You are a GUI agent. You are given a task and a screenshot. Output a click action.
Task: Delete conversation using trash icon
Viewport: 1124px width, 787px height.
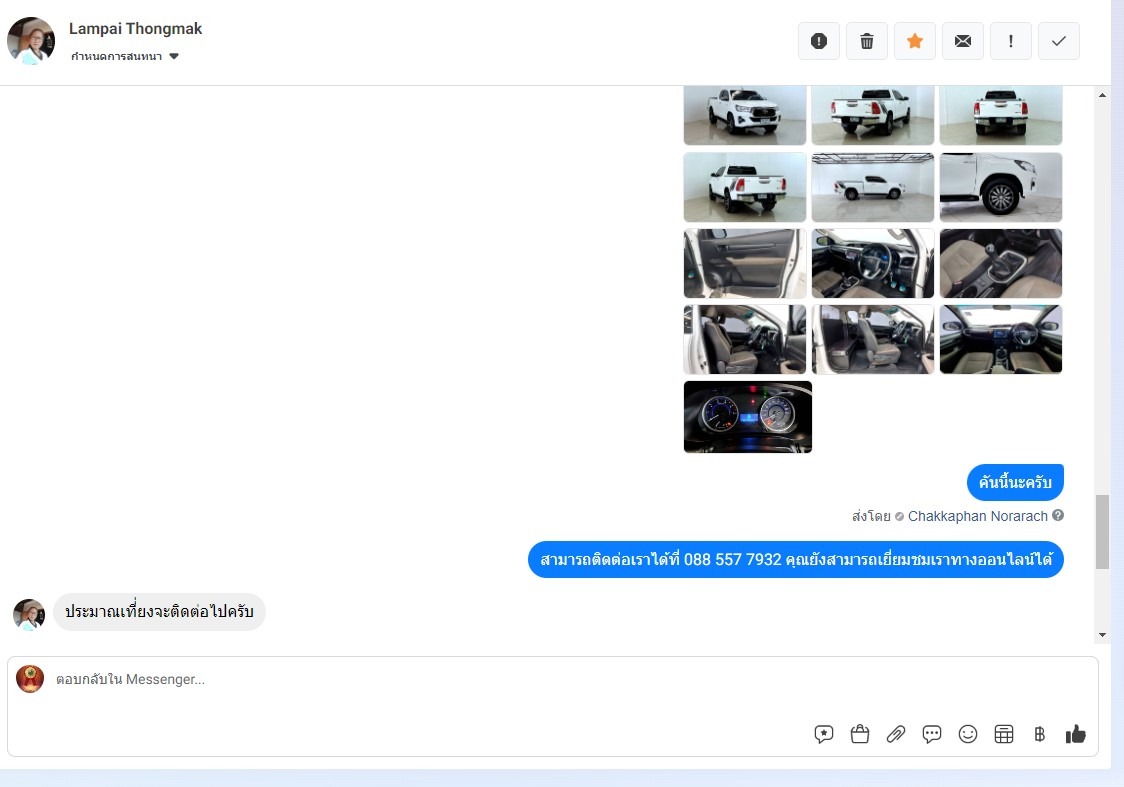(x=866, y=41)
